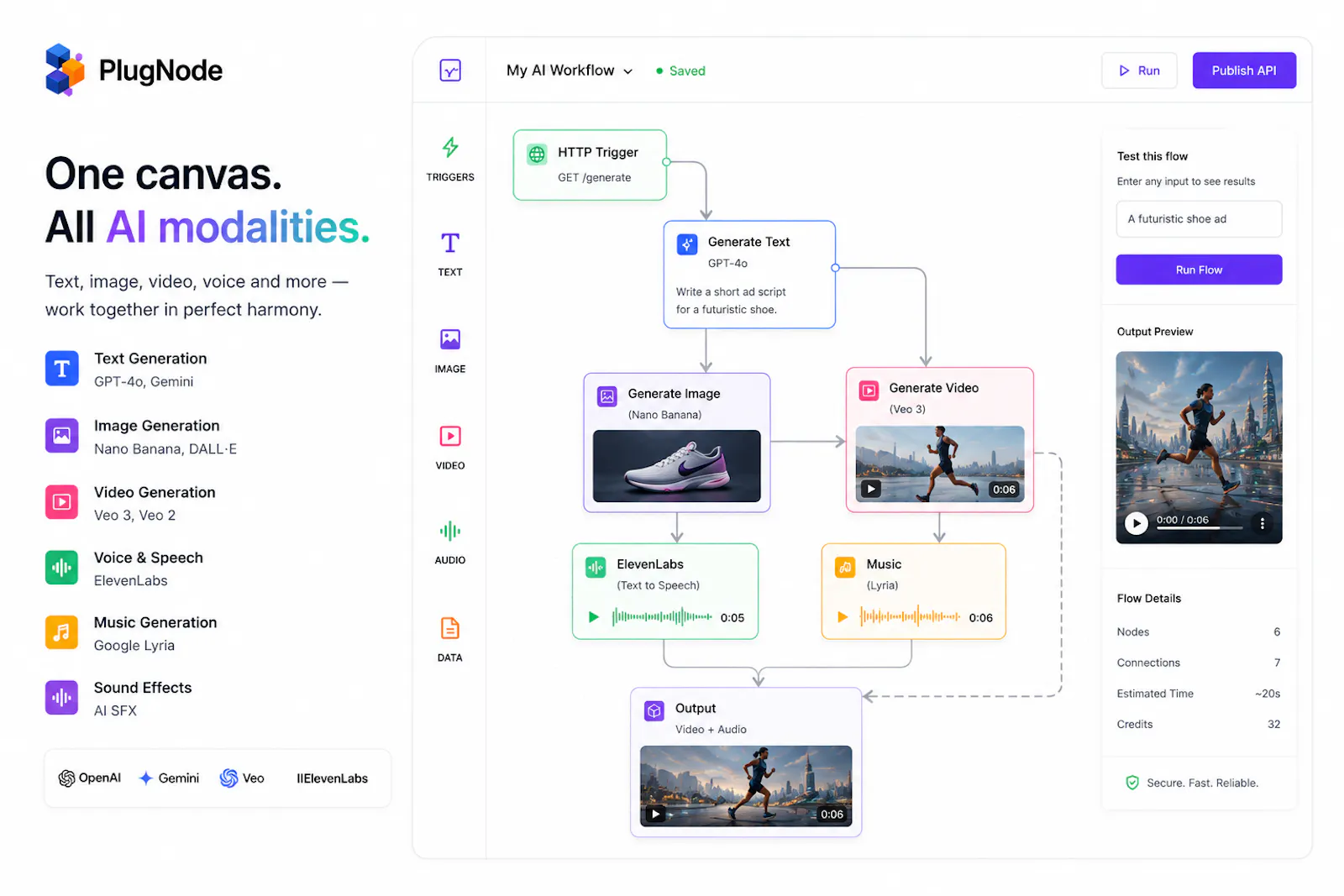Play the Output node video
This screenshot has height=896, width=1344.
656,814
